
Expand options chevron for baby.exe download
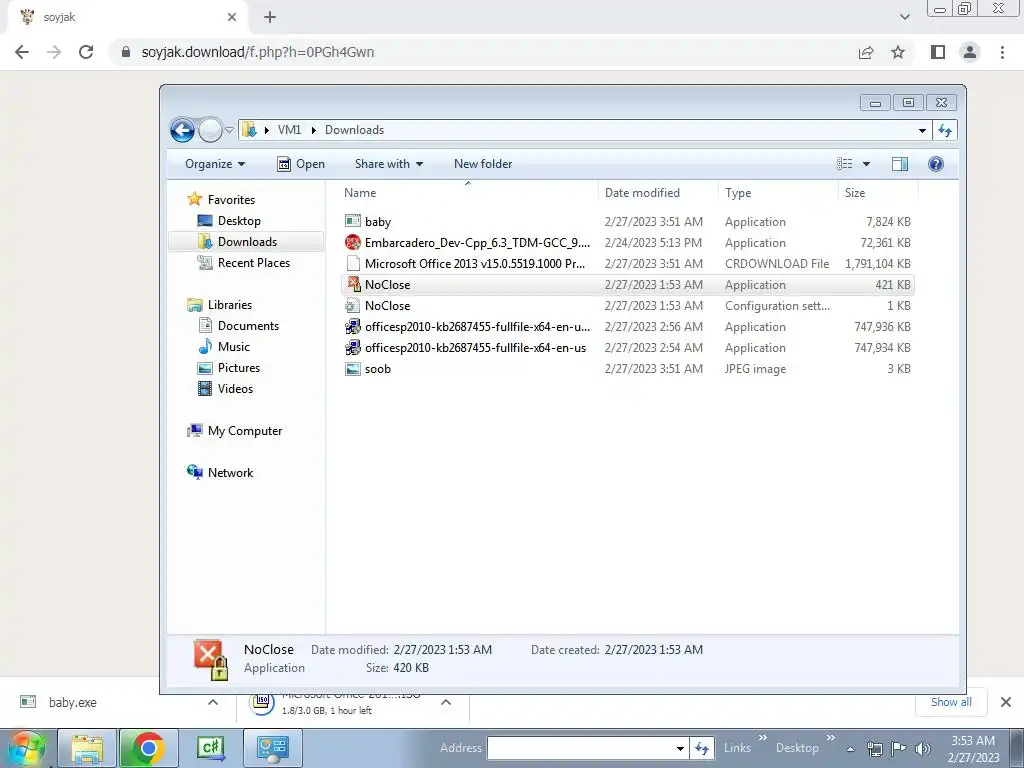pyautogui.click(x=212, y=703)
